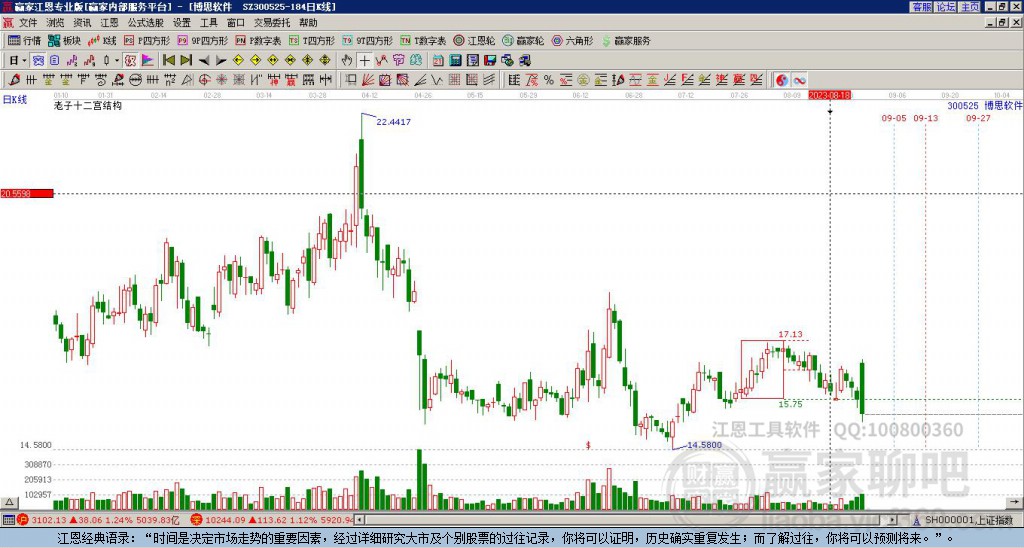Open the P数字表 tool
Screen dimensions: 1024x548
pos(258,40)
